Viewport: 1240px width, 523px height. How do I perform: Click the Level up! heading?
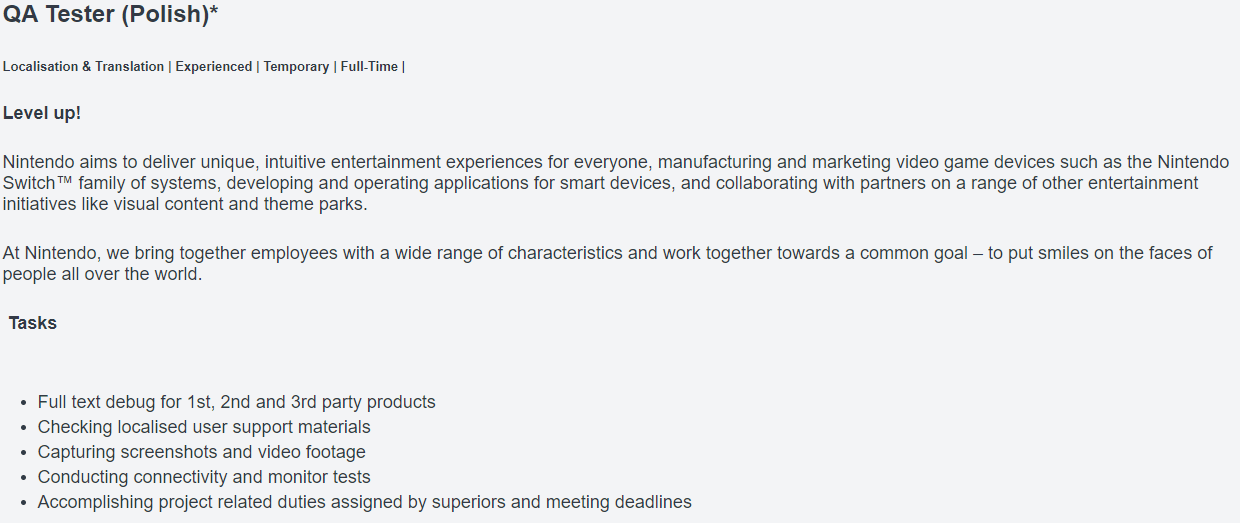(x=42, y=113)
